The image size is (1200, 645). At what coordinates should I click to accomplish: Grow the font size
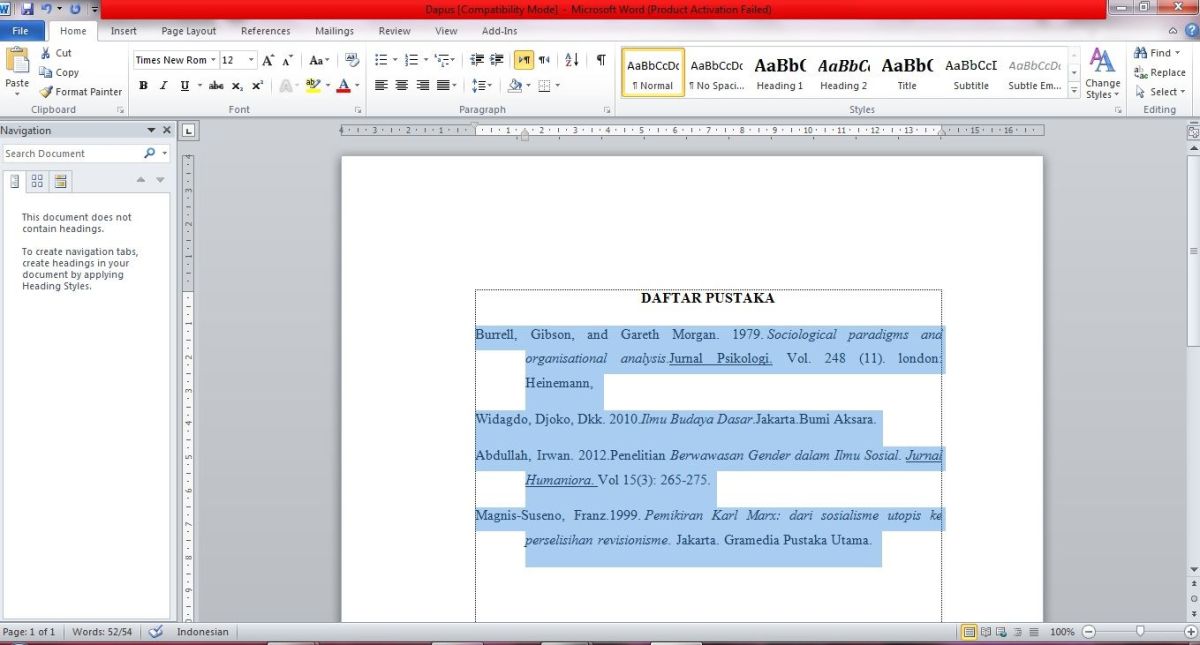pyautogui.click(x=268, y=60)
